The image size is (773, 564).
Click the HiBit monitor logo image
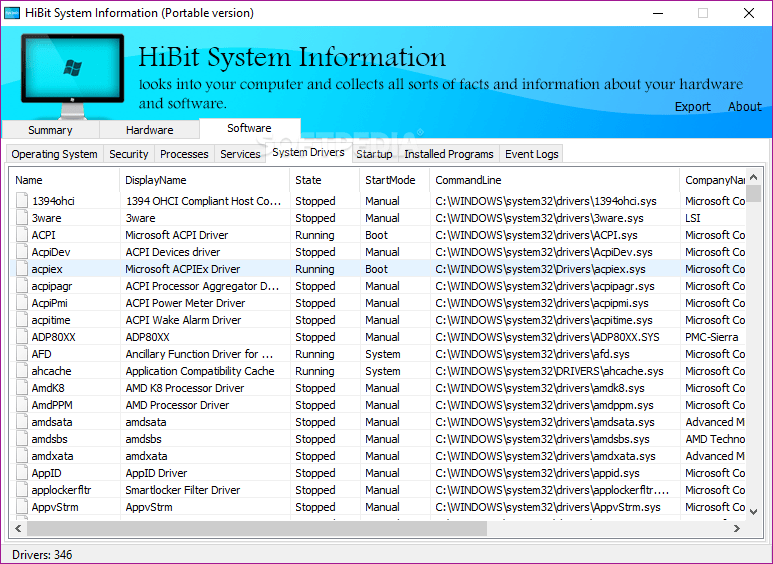coord(72,76)
